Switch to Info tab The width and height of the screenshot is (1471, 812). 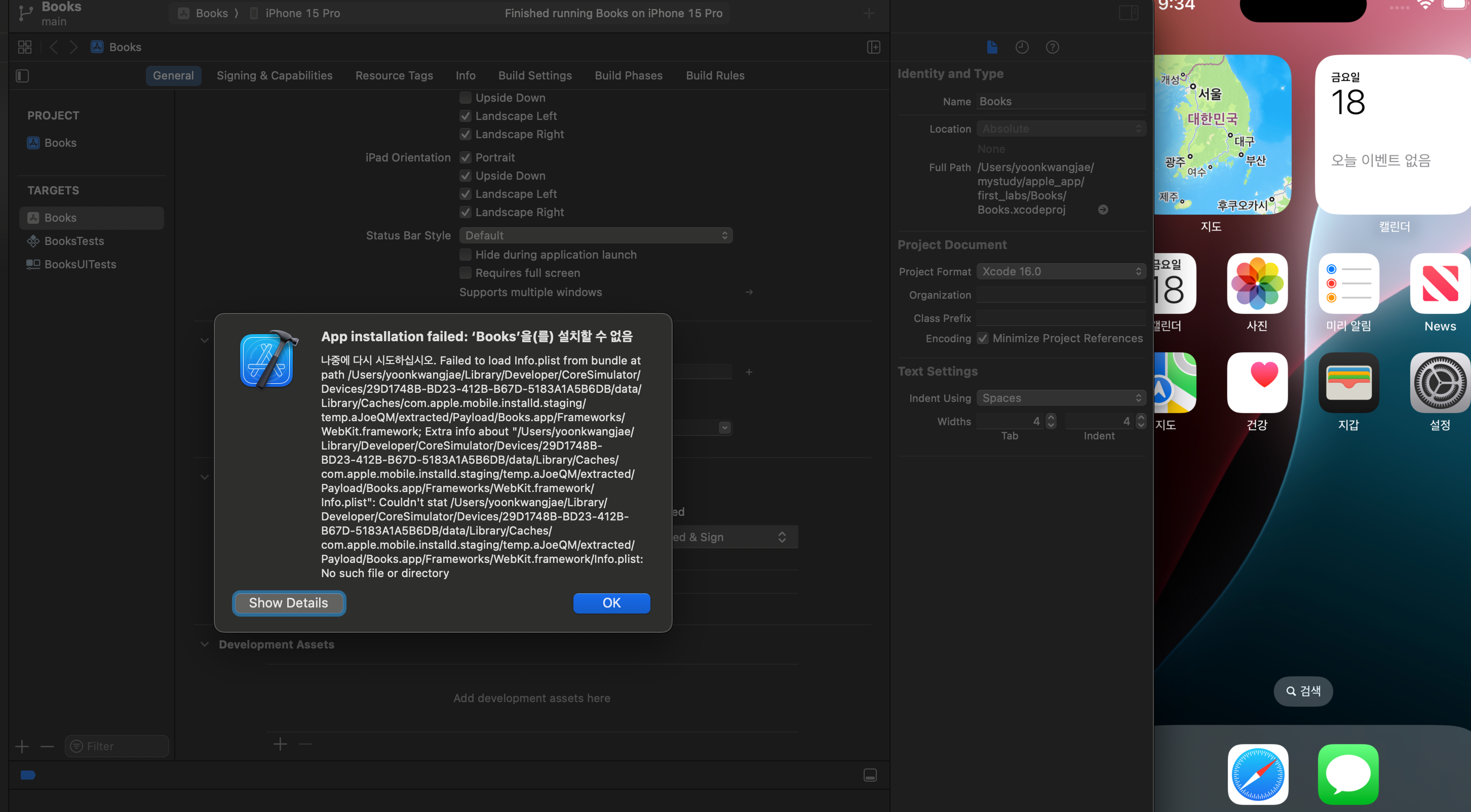(x=466, y=75)
